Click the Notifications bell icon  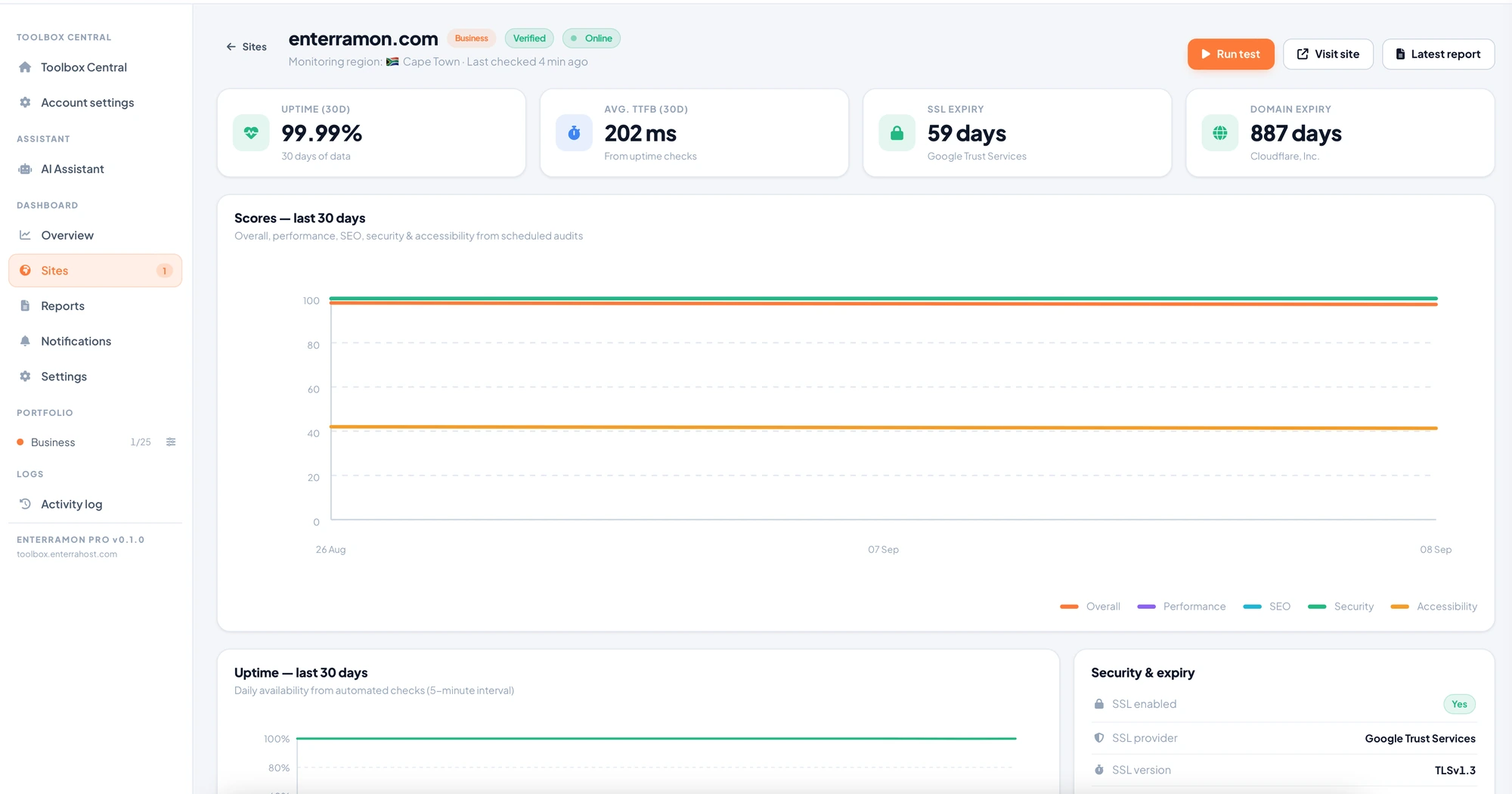pos(25,341)
